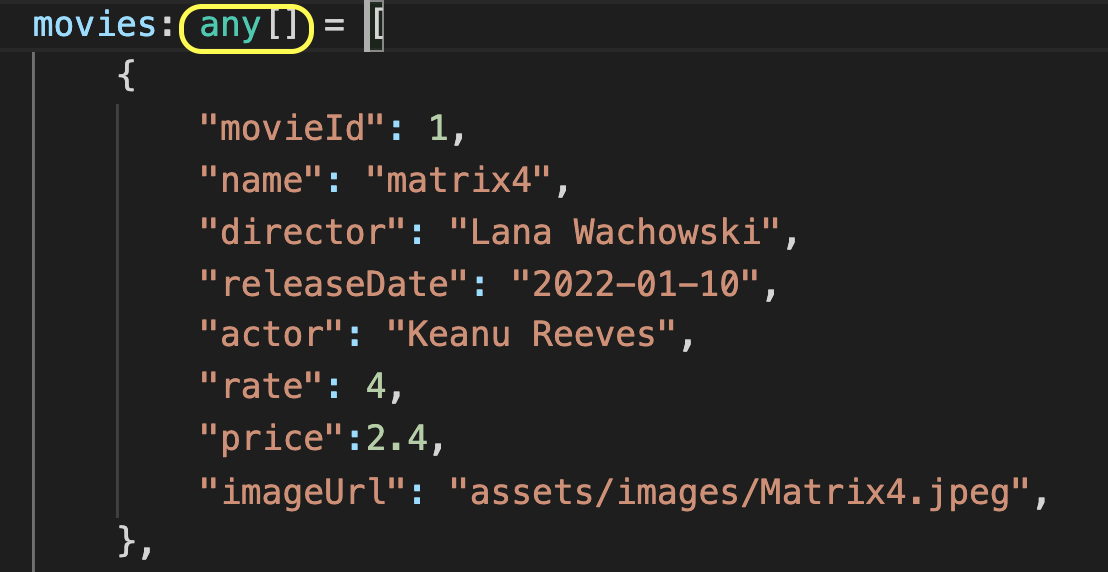The width and height of the screenshot is (1108, 572).
Task: Click the movies variable name
Action: click(x=94, y=28)
